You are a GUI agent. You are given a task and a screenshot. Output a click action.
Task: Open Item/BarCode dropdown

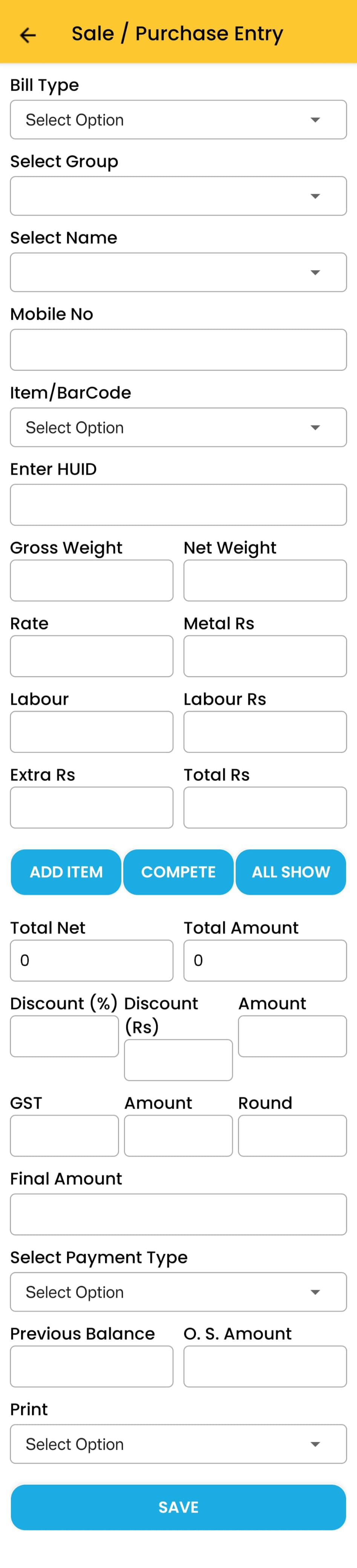coord(178,427)
